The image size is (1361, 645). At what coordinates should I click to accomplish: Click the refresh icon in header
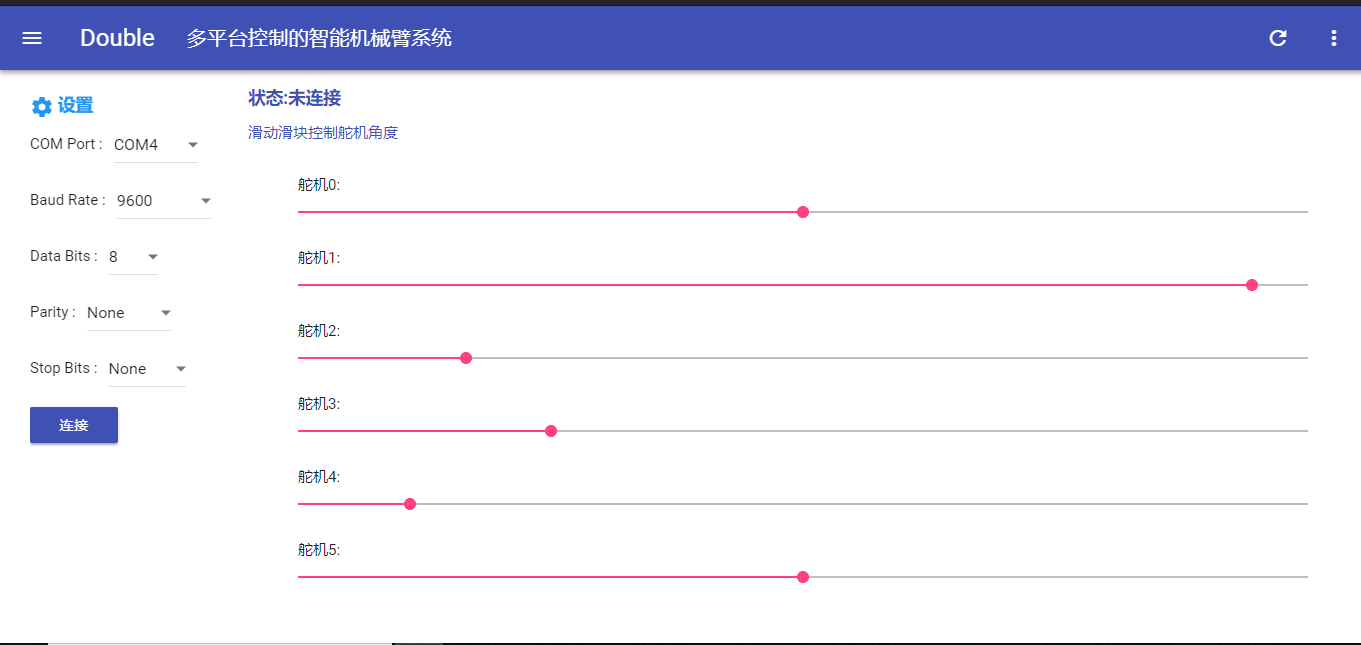(1277, 38)
